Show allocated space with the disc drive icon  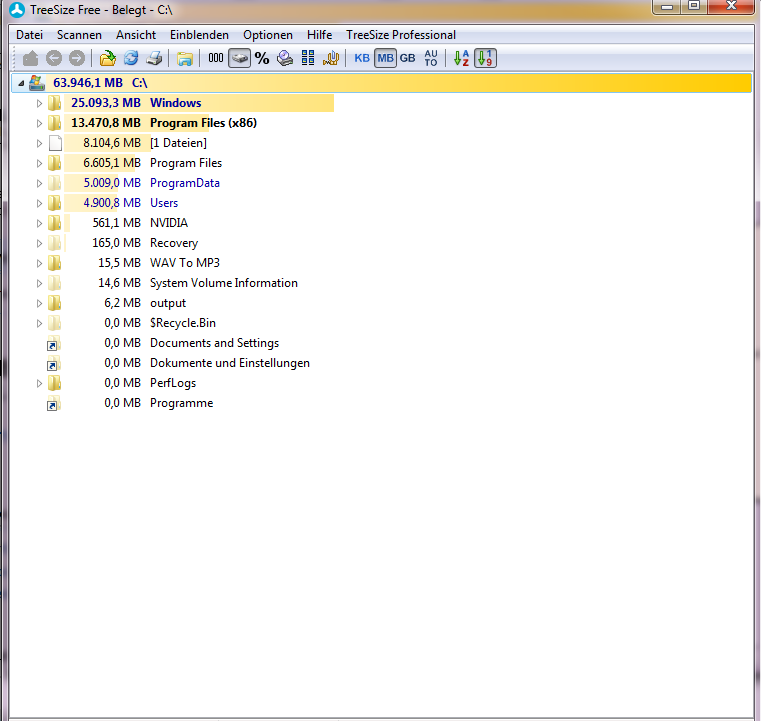pos(285,58)
